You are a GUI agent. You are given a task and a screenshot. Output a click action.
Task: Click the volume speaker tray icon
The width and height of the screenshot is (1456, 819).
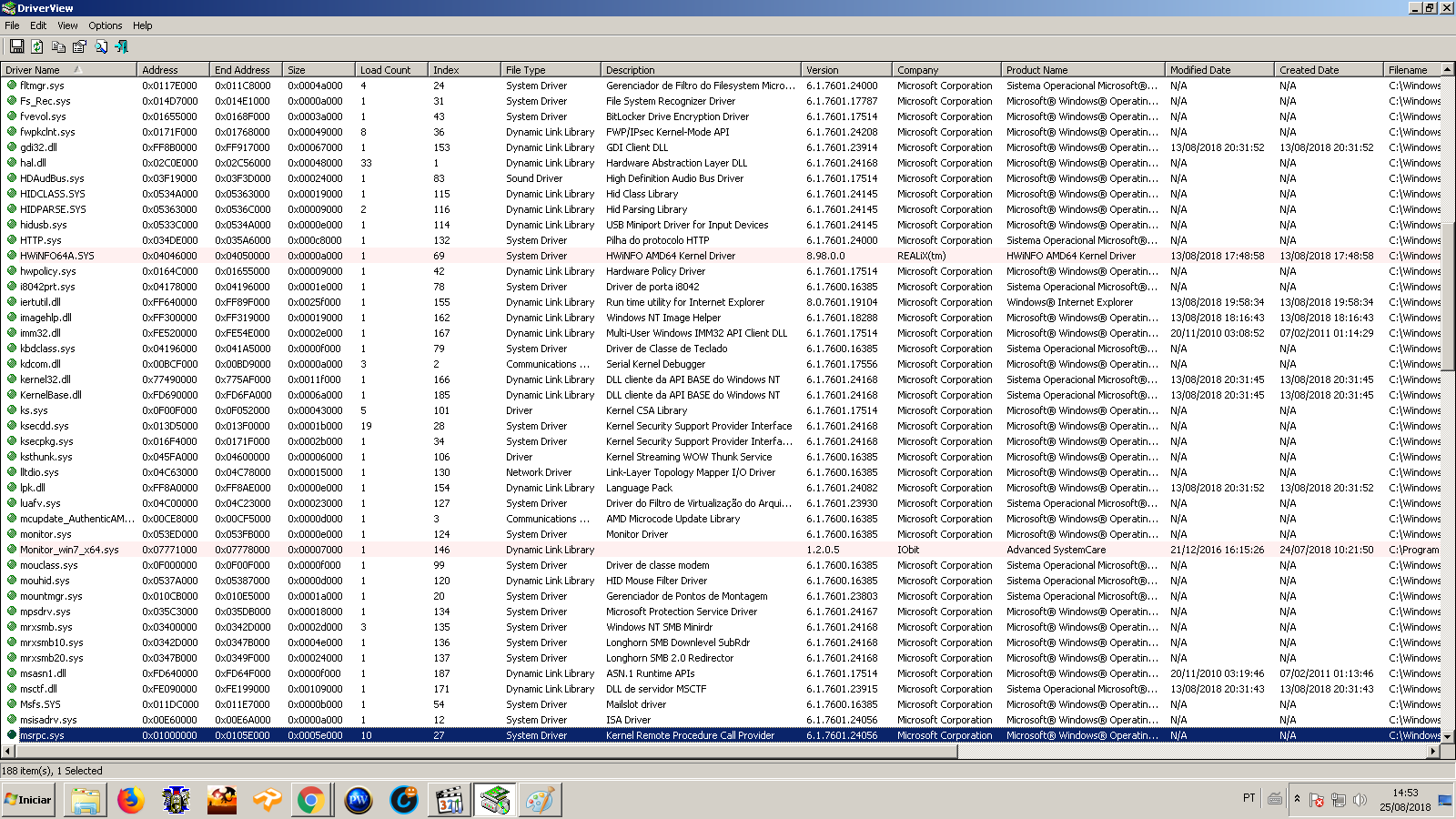(1360, 800)
